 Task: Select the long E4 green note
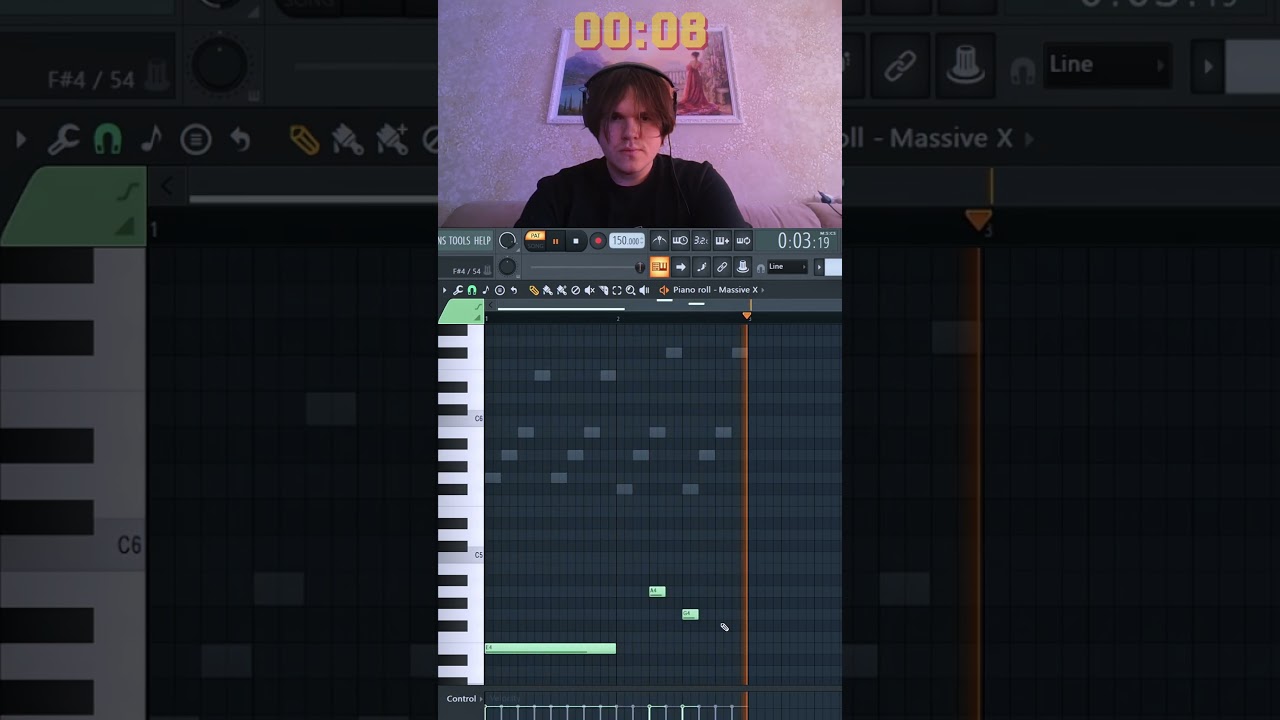pyautogui.click(x=550, y=648)
